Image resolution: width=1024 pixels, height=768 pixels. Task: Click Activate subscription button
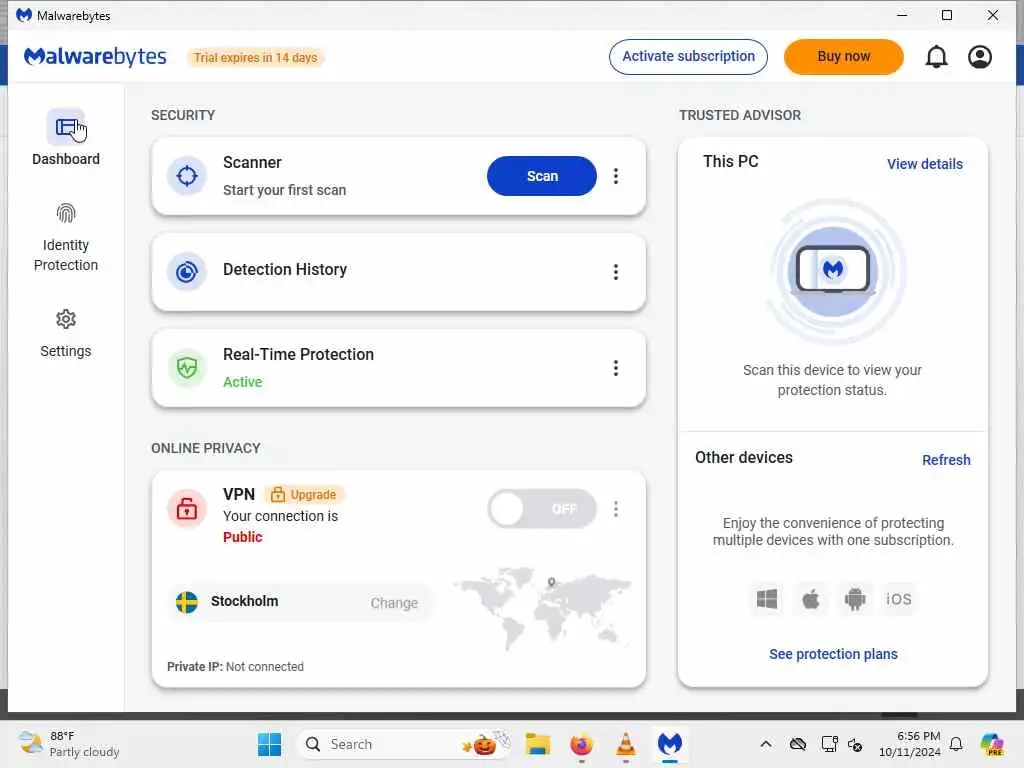[688, 57]
